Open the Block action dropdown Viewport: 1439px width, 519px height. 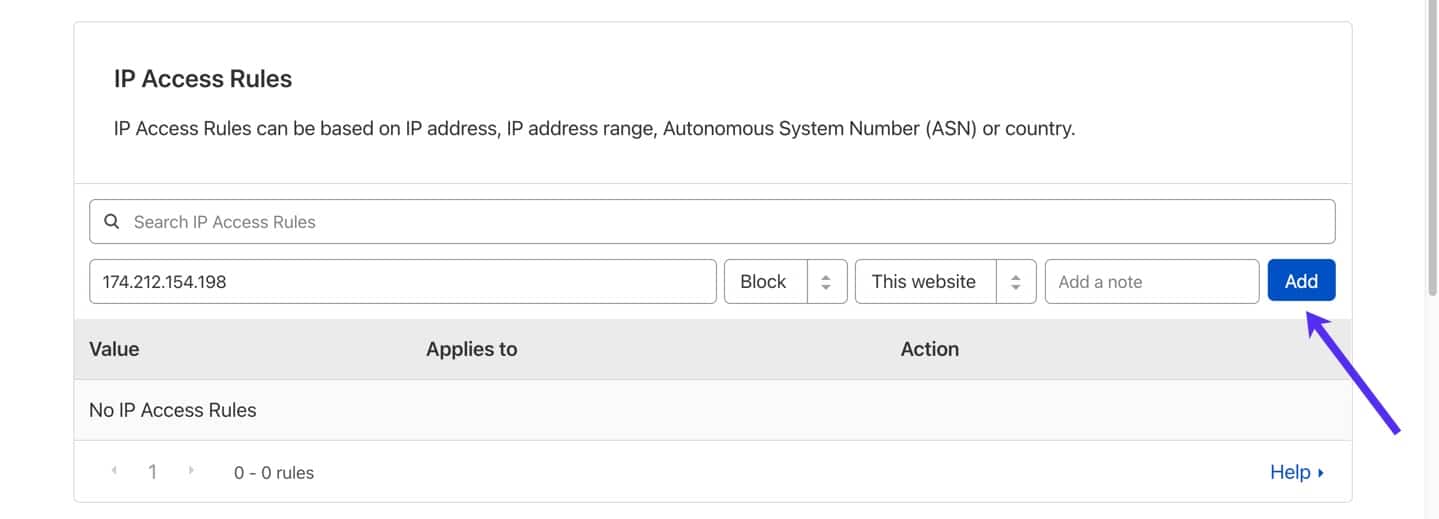pyautogui.click(x=764, y=282)
